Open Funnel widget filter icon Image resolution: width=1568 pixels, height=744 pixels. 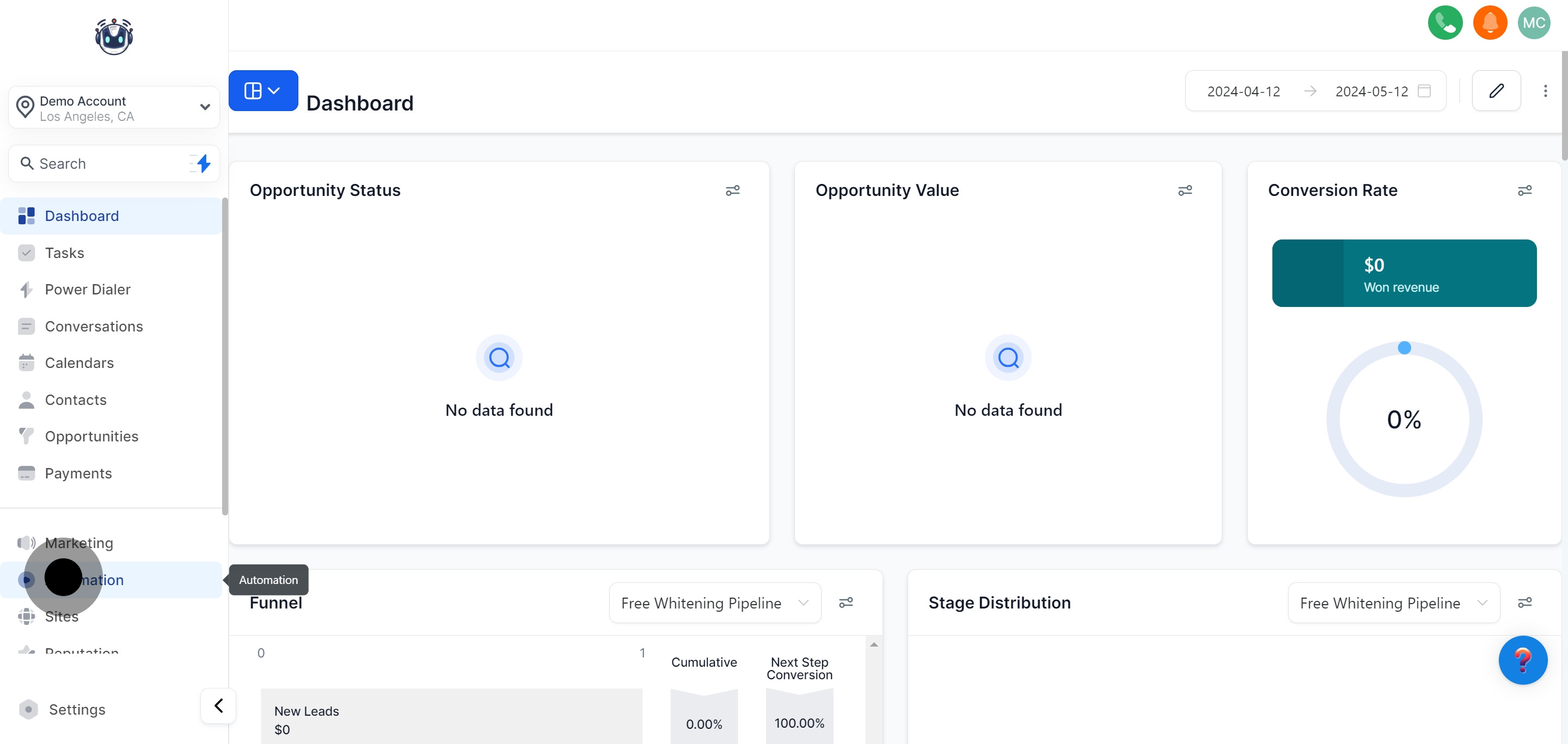click(847, 602)
